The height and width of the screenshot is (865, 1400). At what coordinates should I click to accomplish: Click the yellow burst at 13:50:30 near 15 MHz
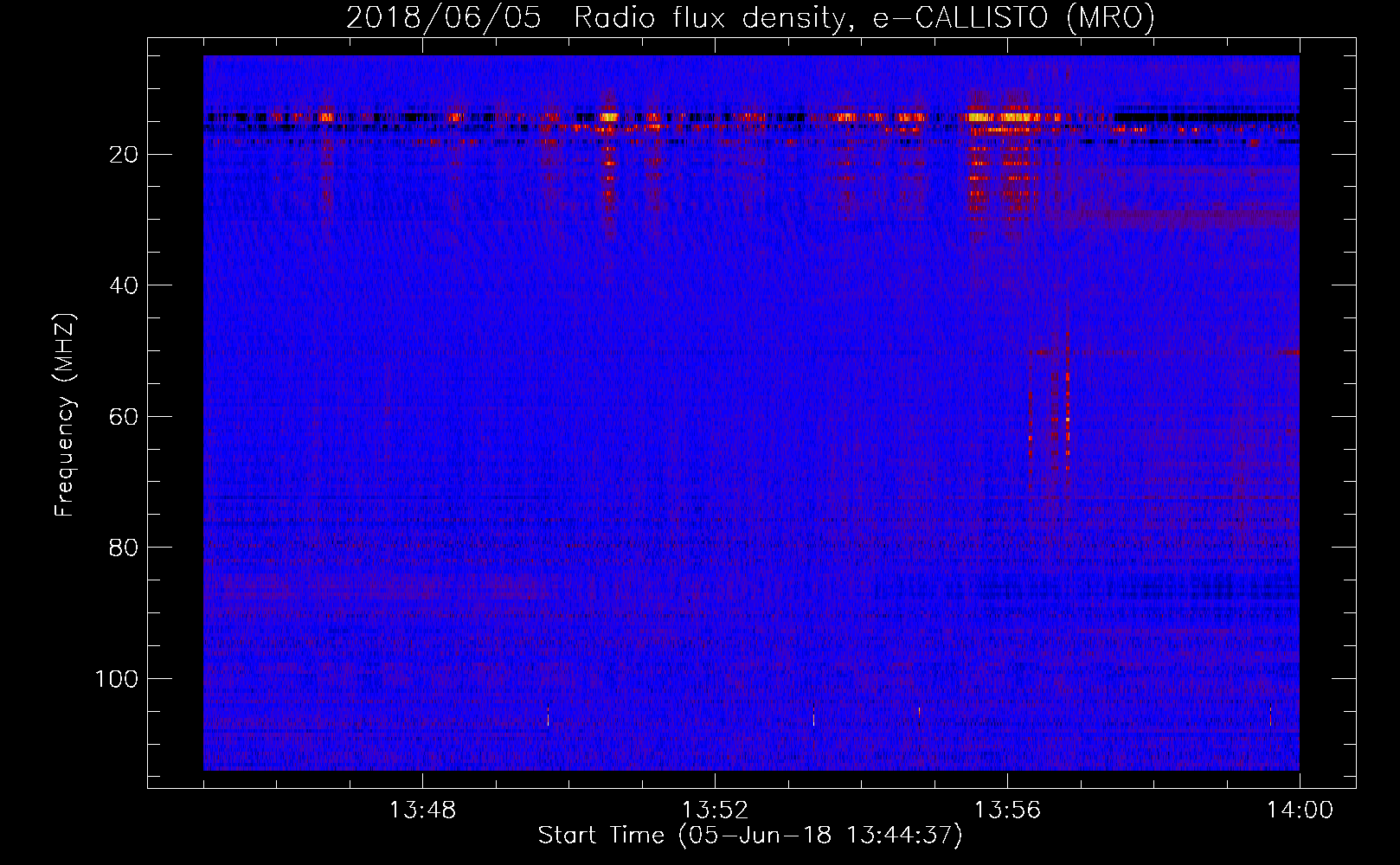click(x=609, y=117)
